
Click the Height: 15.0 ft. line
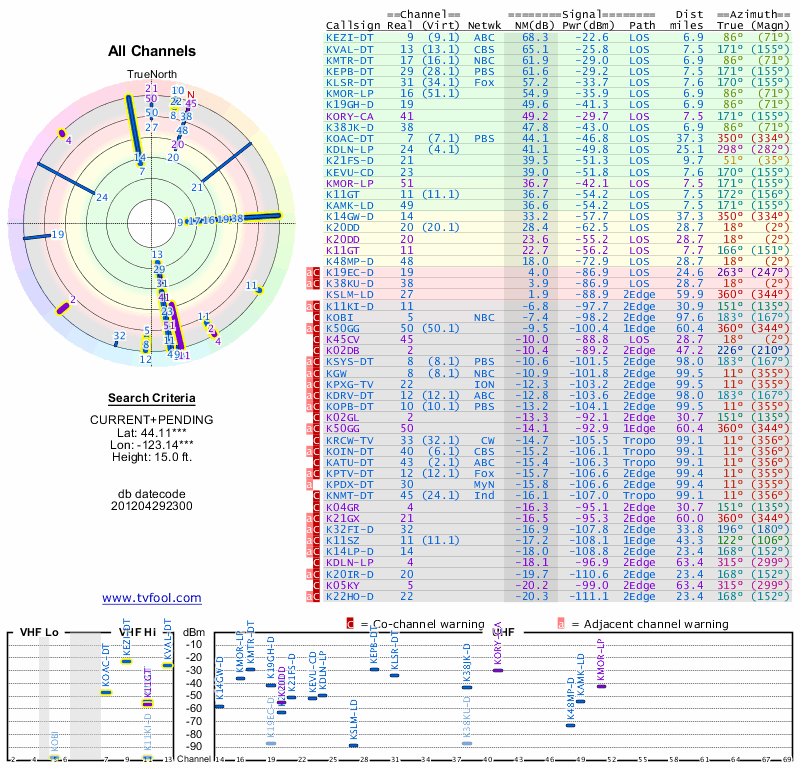[x=152, y=457]
